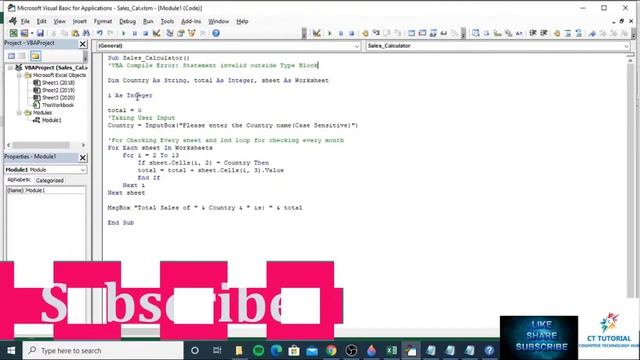Toggle Breakpoint hand icon in Edit toolbar
Viewport: 640px width, 360px height.
click(557, 33)
